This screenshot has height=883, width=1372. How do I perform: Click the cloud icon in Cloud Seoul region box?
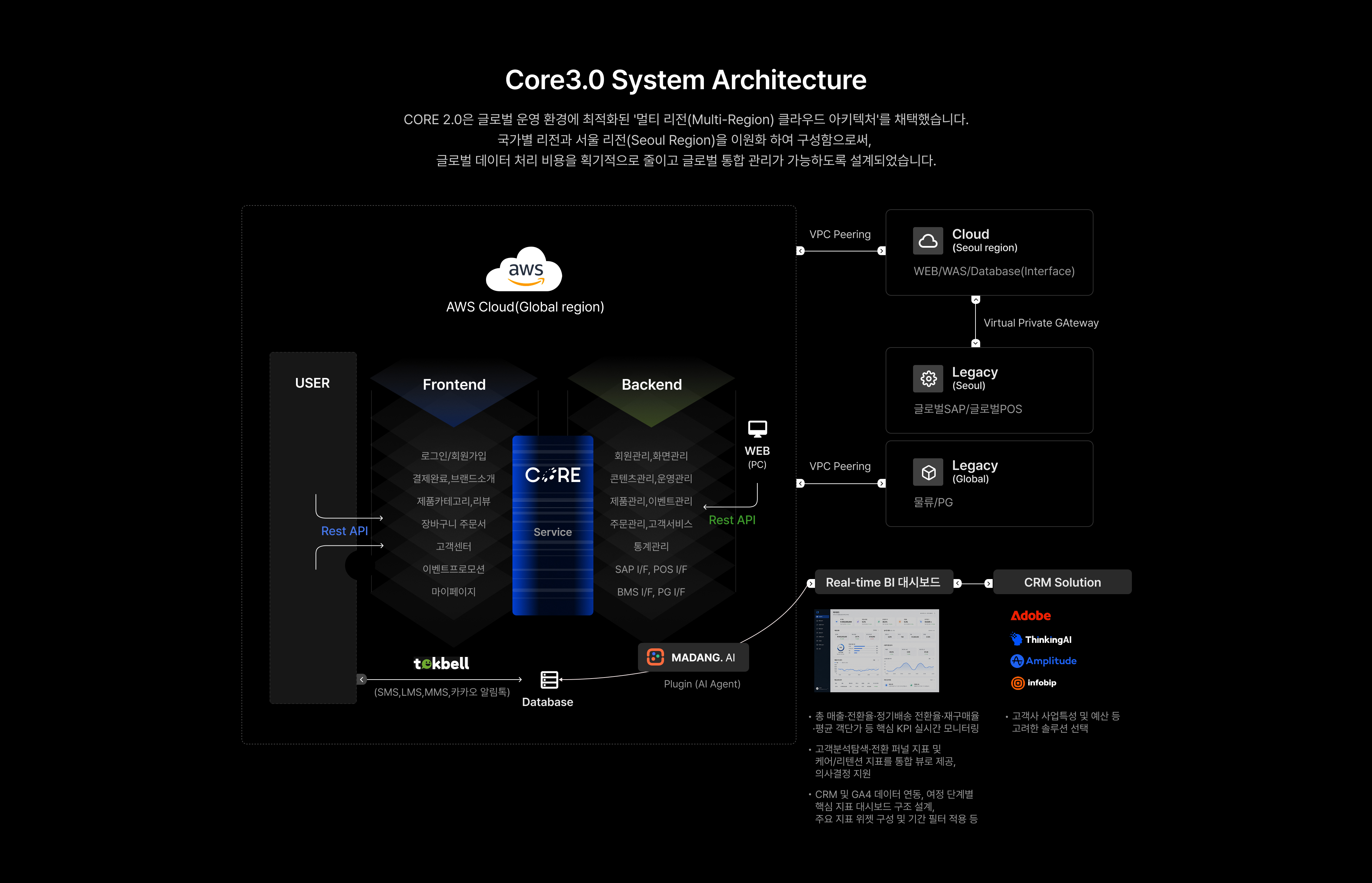click(928, 241)
